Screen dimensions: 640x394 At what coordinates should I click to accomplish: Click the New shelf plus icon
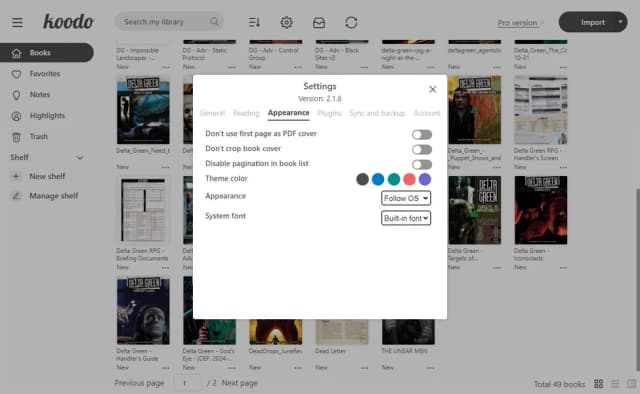pyautogui.click(x=16, y=176)
